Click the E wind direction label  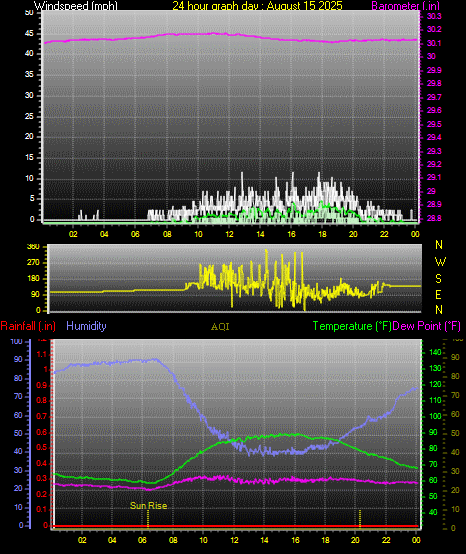tap(438, 295)
